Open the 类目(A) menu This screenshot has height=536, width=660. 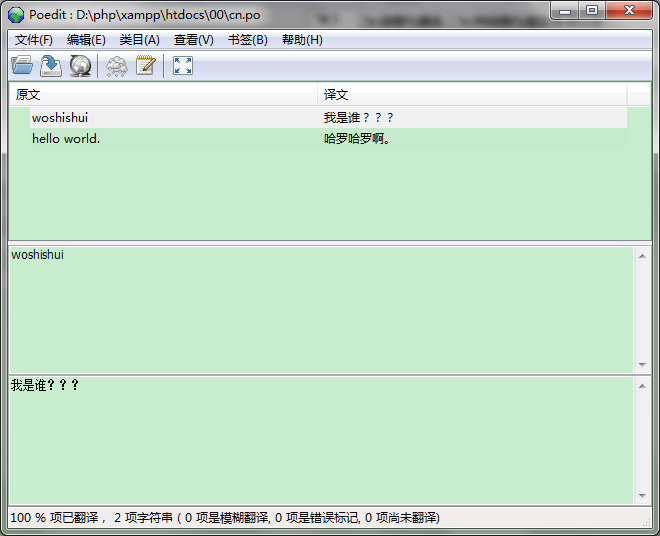139,40
